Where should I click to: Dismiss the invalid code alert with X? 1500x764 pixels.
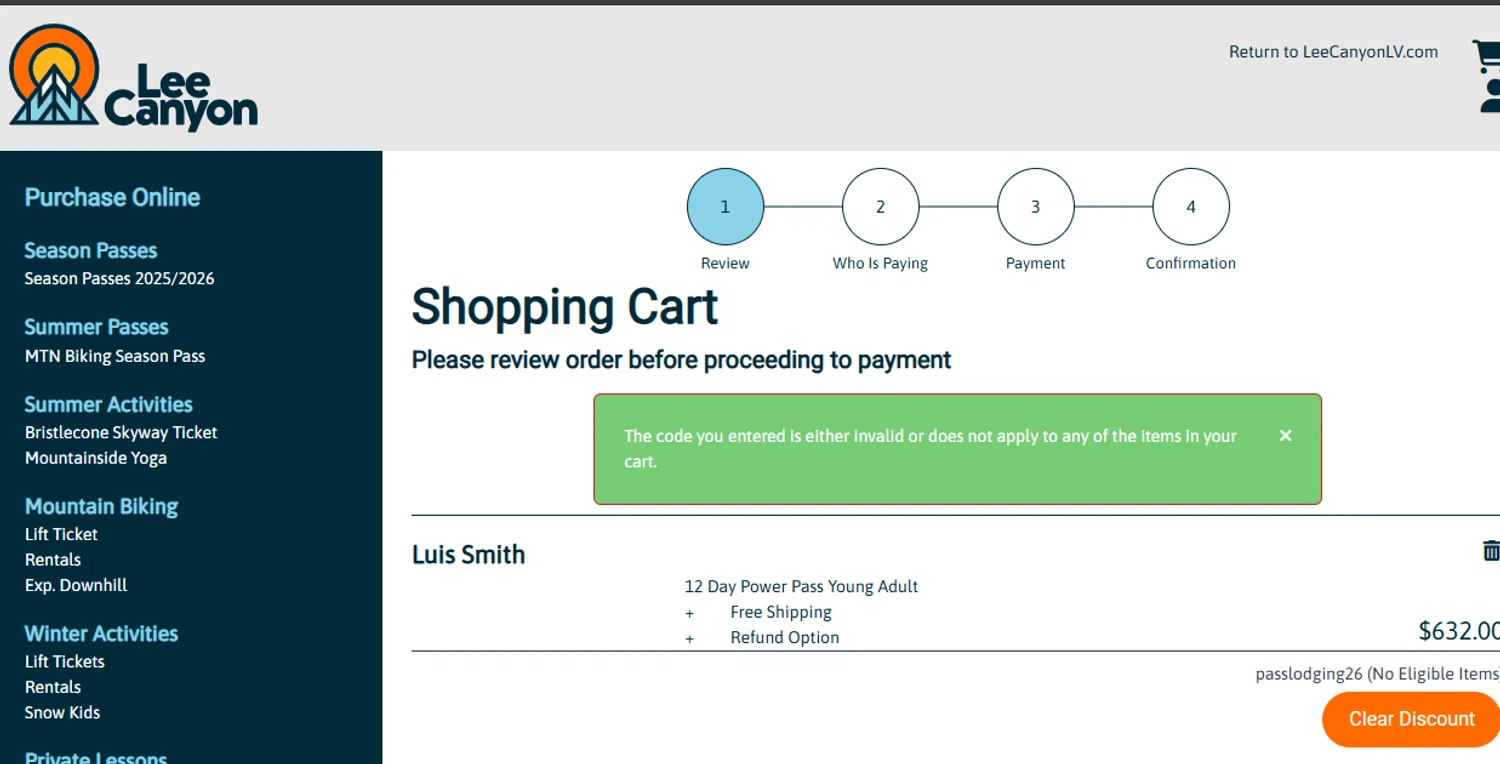pyautogui.click(x=1285, y=436)
